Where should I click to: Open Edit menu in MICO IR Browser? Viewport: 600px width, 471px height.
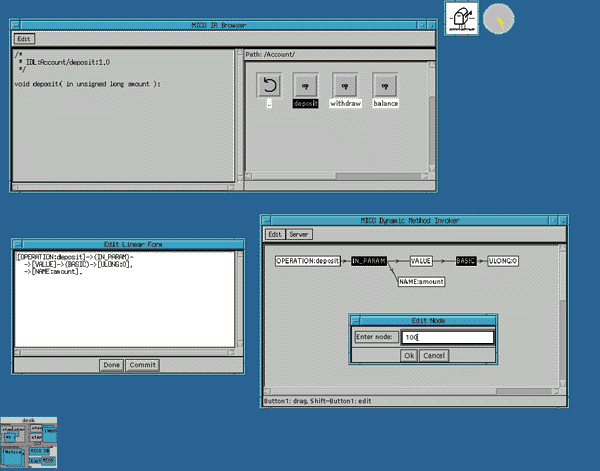(x=24, y=38)
